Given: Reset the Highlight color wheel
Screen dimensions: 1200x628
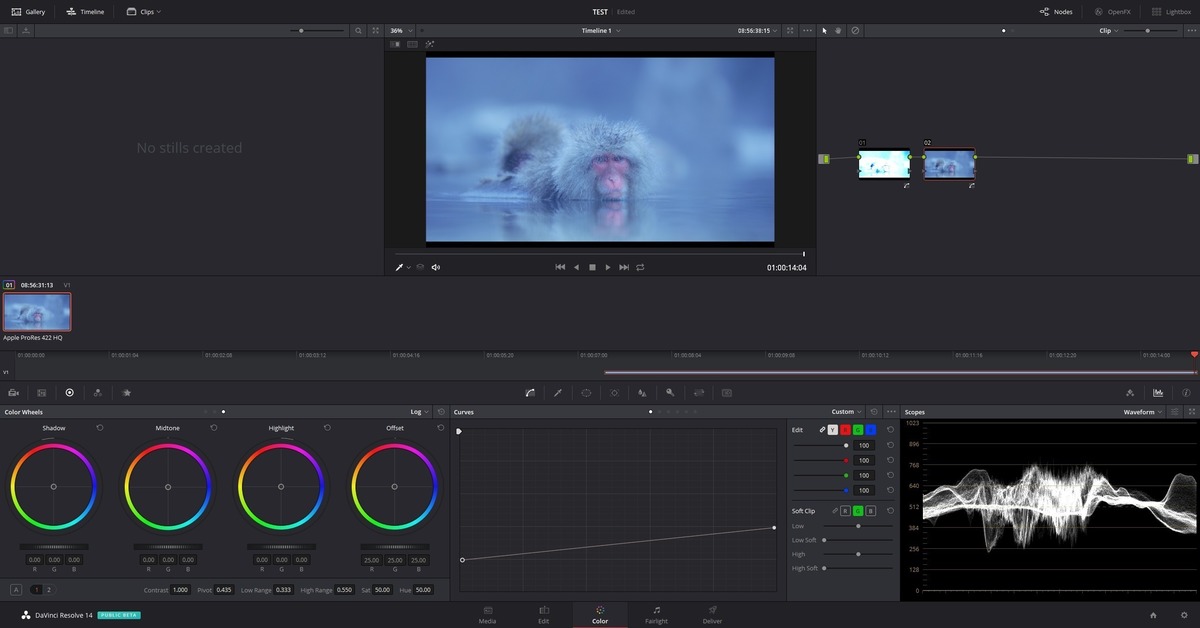Looking at the screenshot, I should (x=328, y=428).
